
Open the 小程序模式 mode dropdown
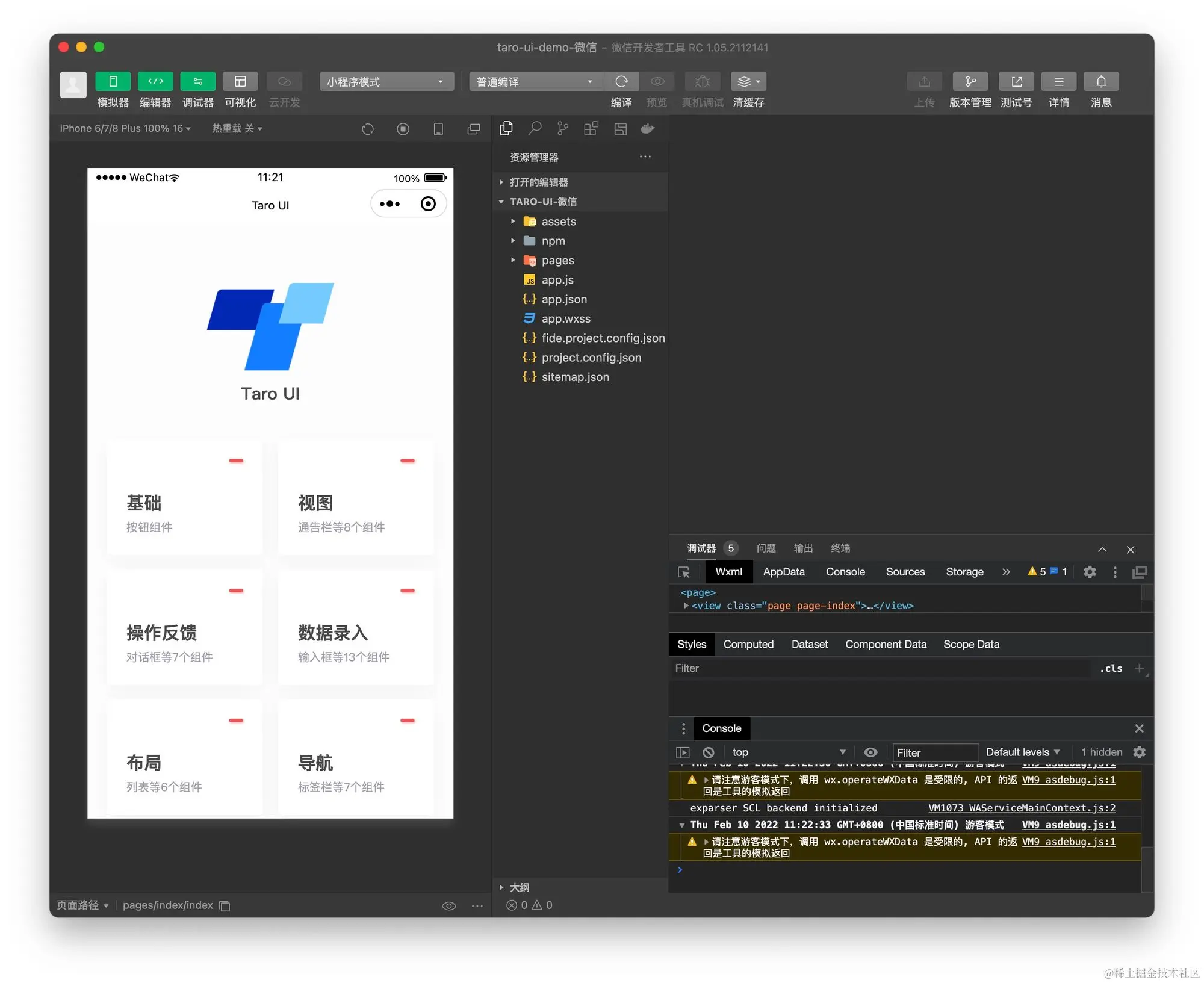point(386,82)
